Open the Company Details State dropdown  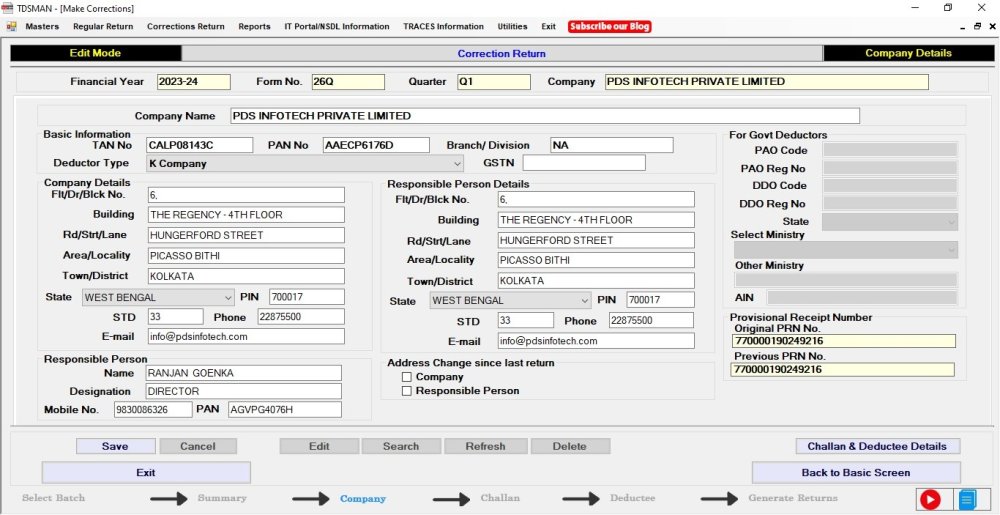(227, 297)
